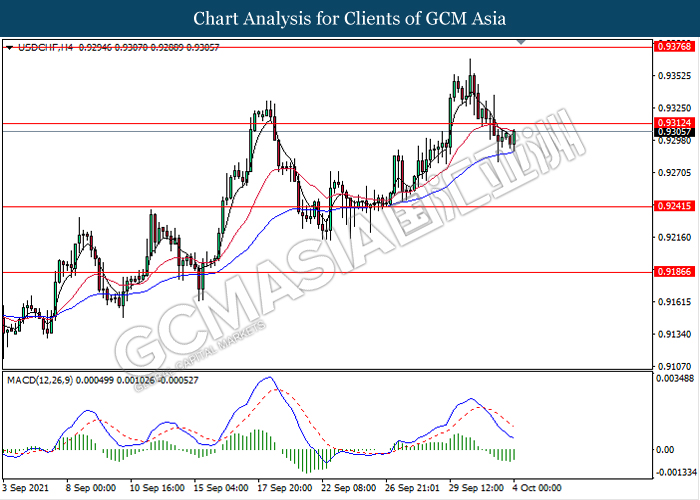Image resolution: width=700 pixels, height=500 pixels.
Task: Click the 0.91340 price axis value
Action: tap(674, 334)
